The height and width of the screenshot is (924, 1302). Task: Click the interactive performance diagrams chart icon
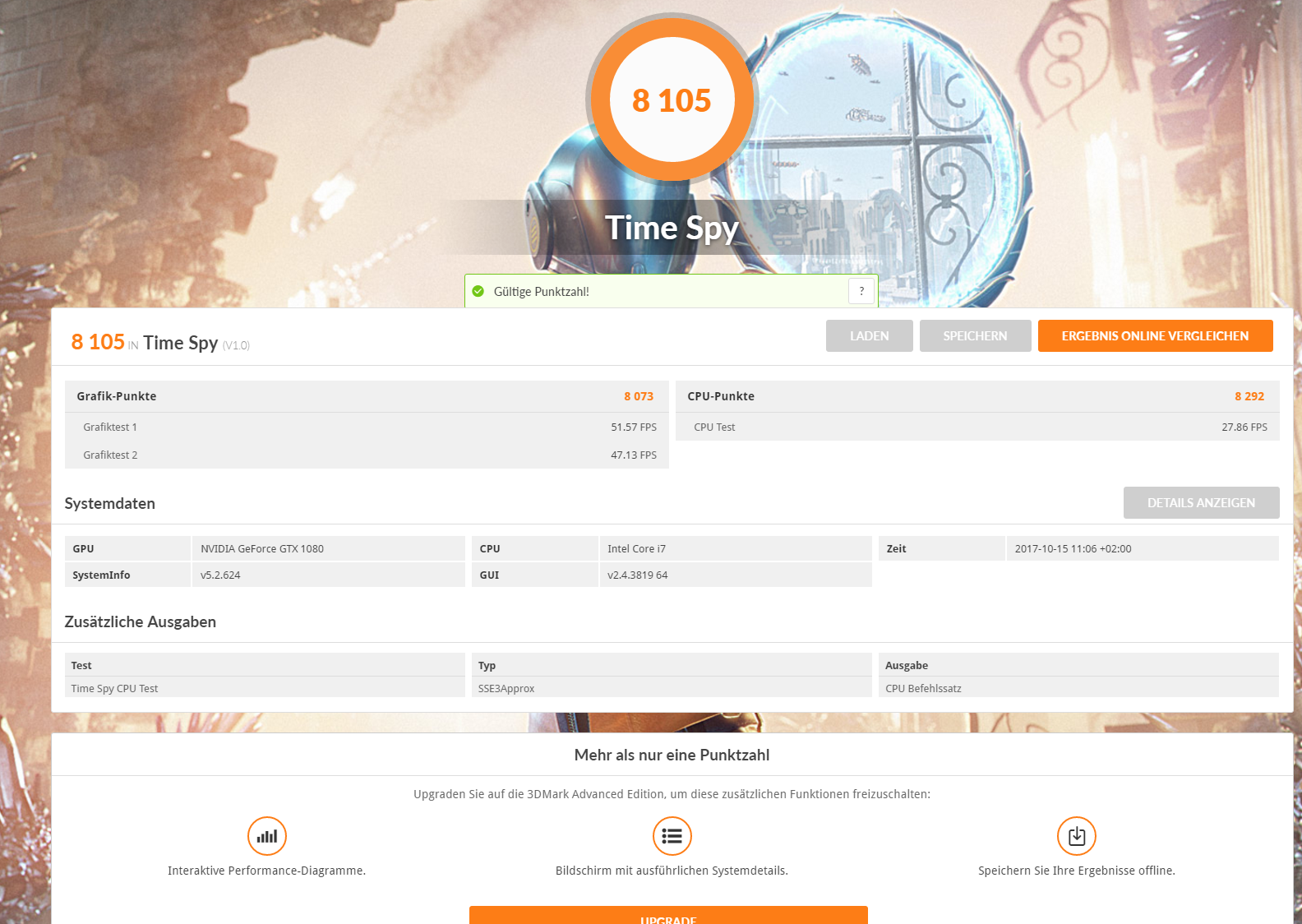(x=267, y=836)
